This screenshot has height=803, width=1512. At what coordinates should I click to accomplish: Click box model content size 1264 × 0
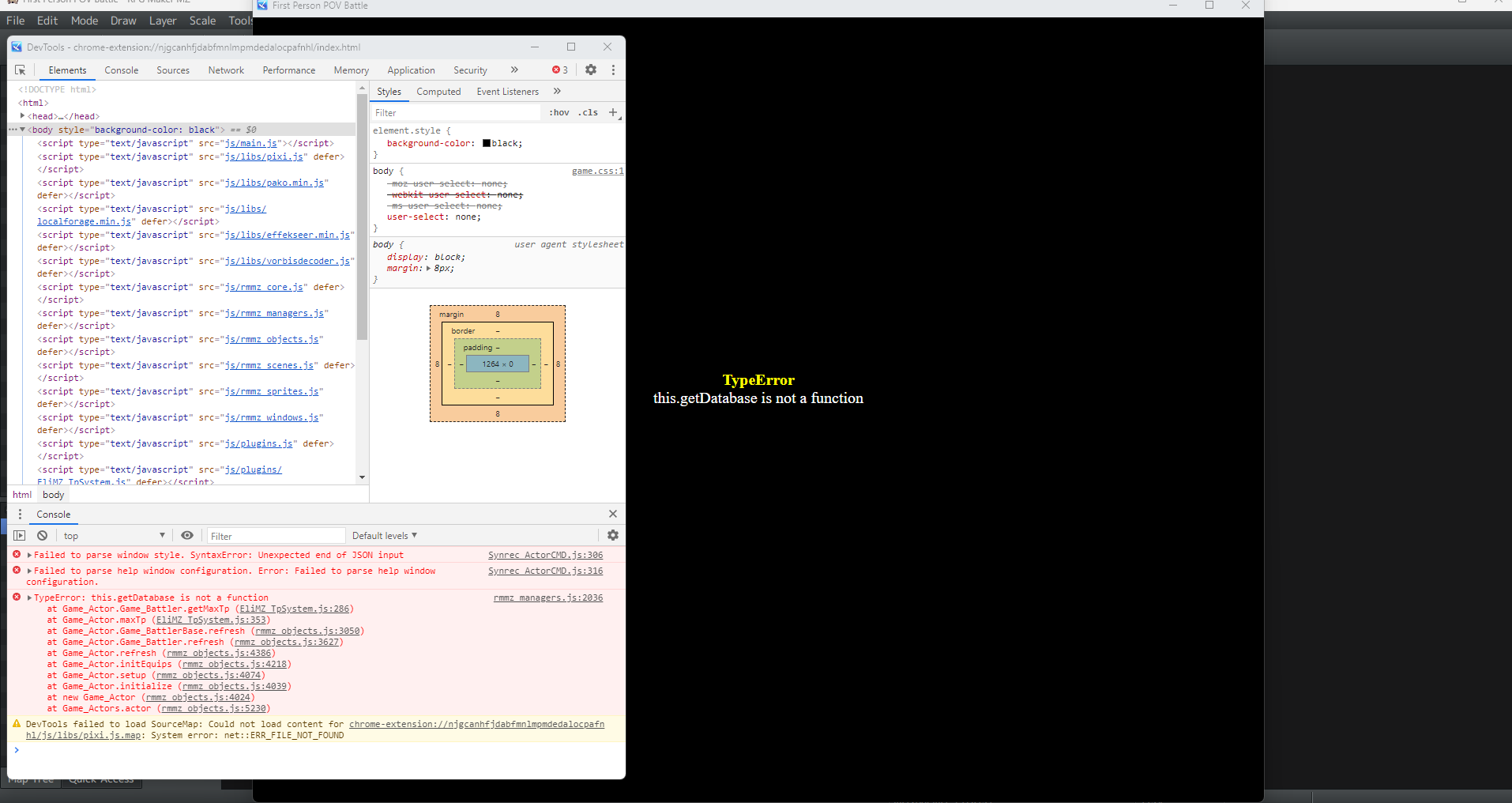[498, 364]
